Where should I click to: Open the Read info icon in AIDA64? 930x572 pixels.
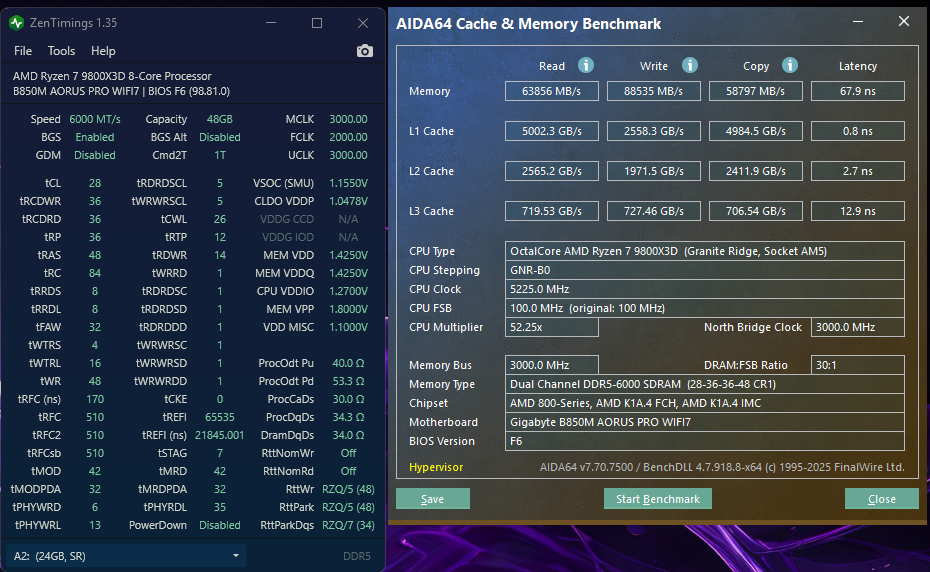tap(586, 65)
